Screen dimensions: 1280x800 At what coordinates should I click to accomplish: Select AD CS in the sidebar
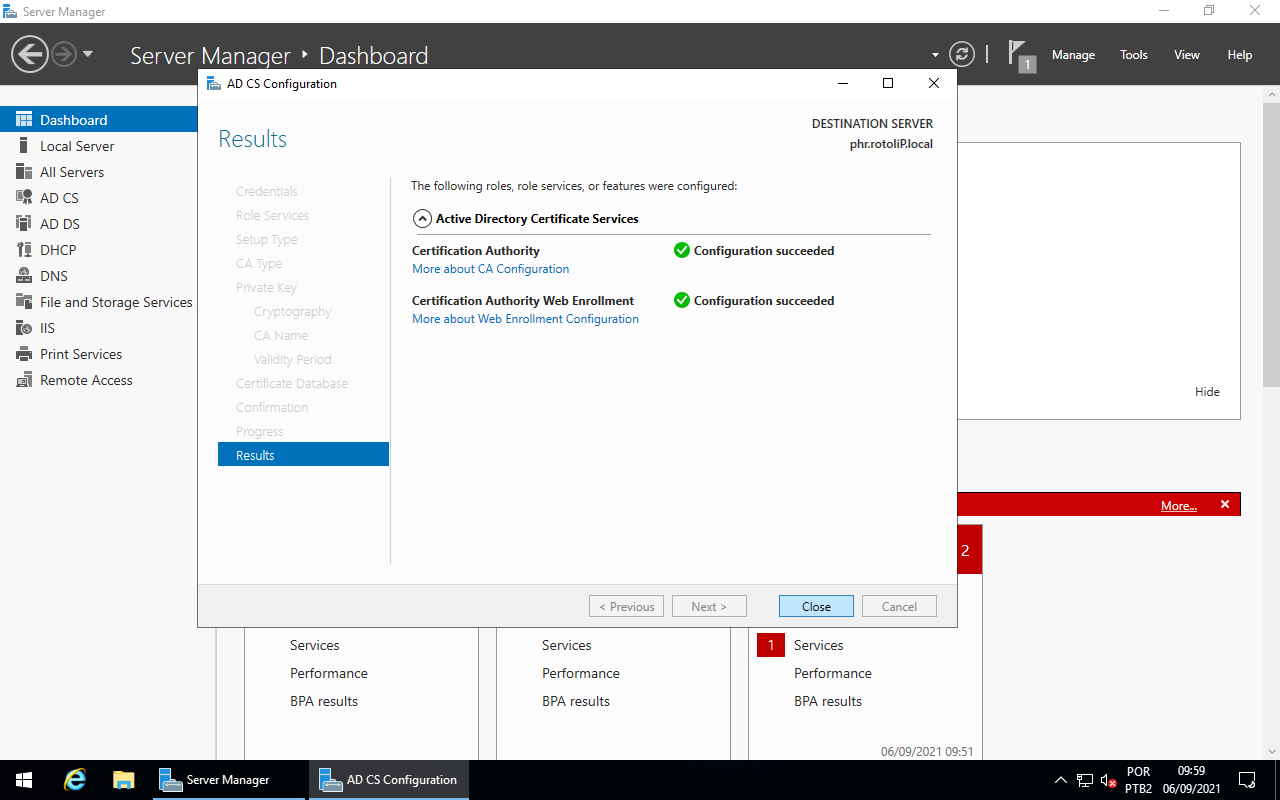coord(59,198)
